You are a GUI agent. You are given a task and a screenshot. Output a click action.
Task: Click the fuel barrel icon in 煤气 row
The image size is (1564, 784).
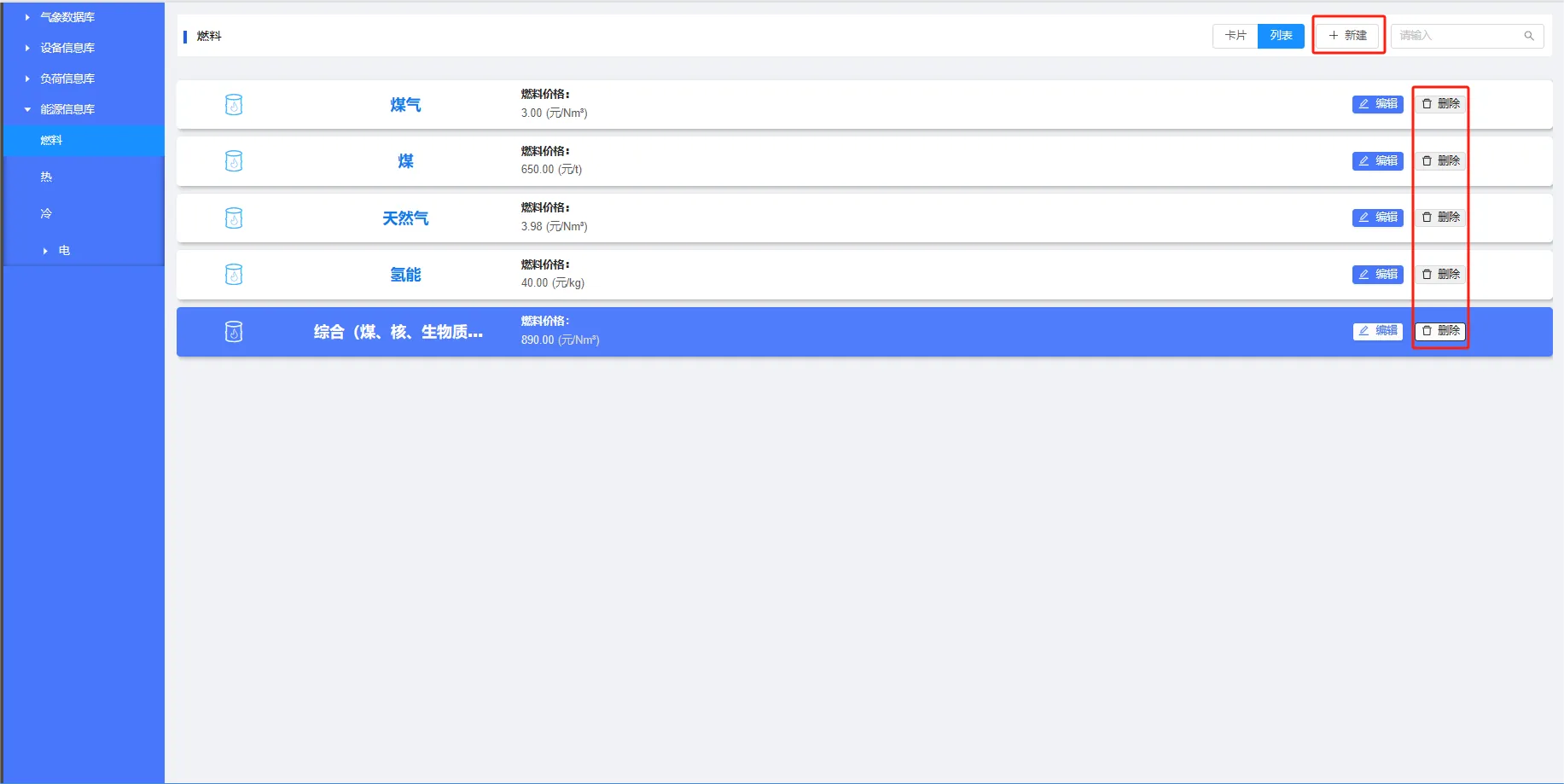point(234,105)
